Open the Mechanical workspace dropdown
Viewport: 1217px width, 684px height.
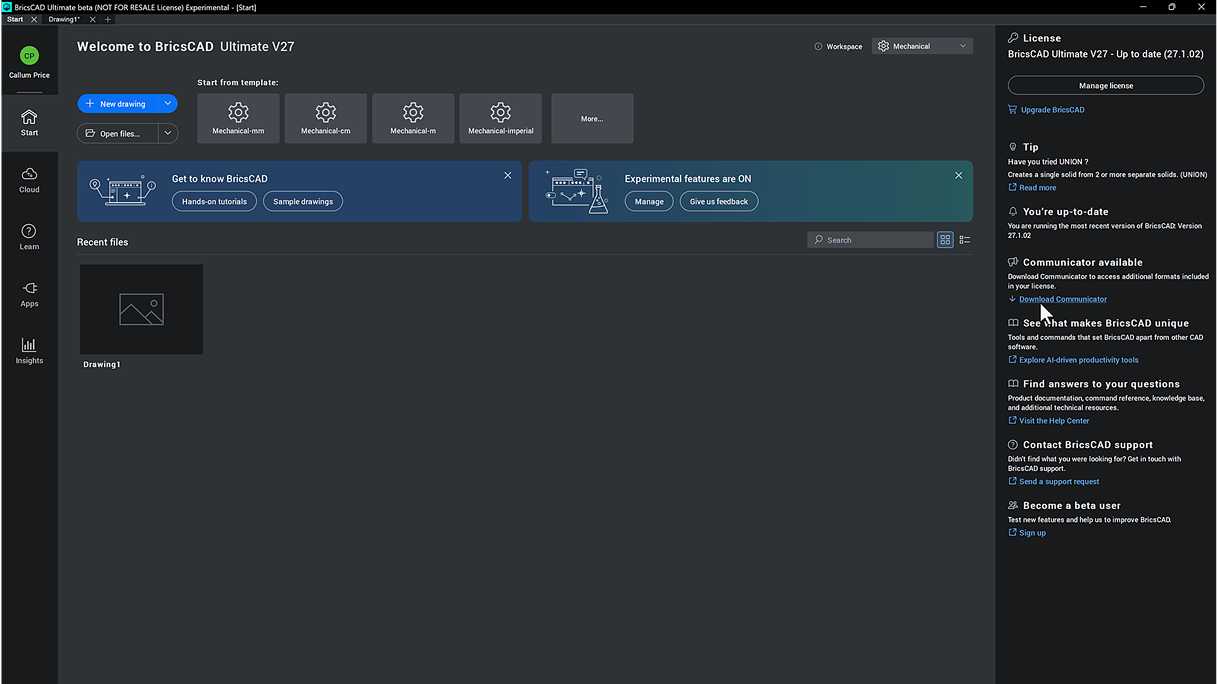point(922,46)
